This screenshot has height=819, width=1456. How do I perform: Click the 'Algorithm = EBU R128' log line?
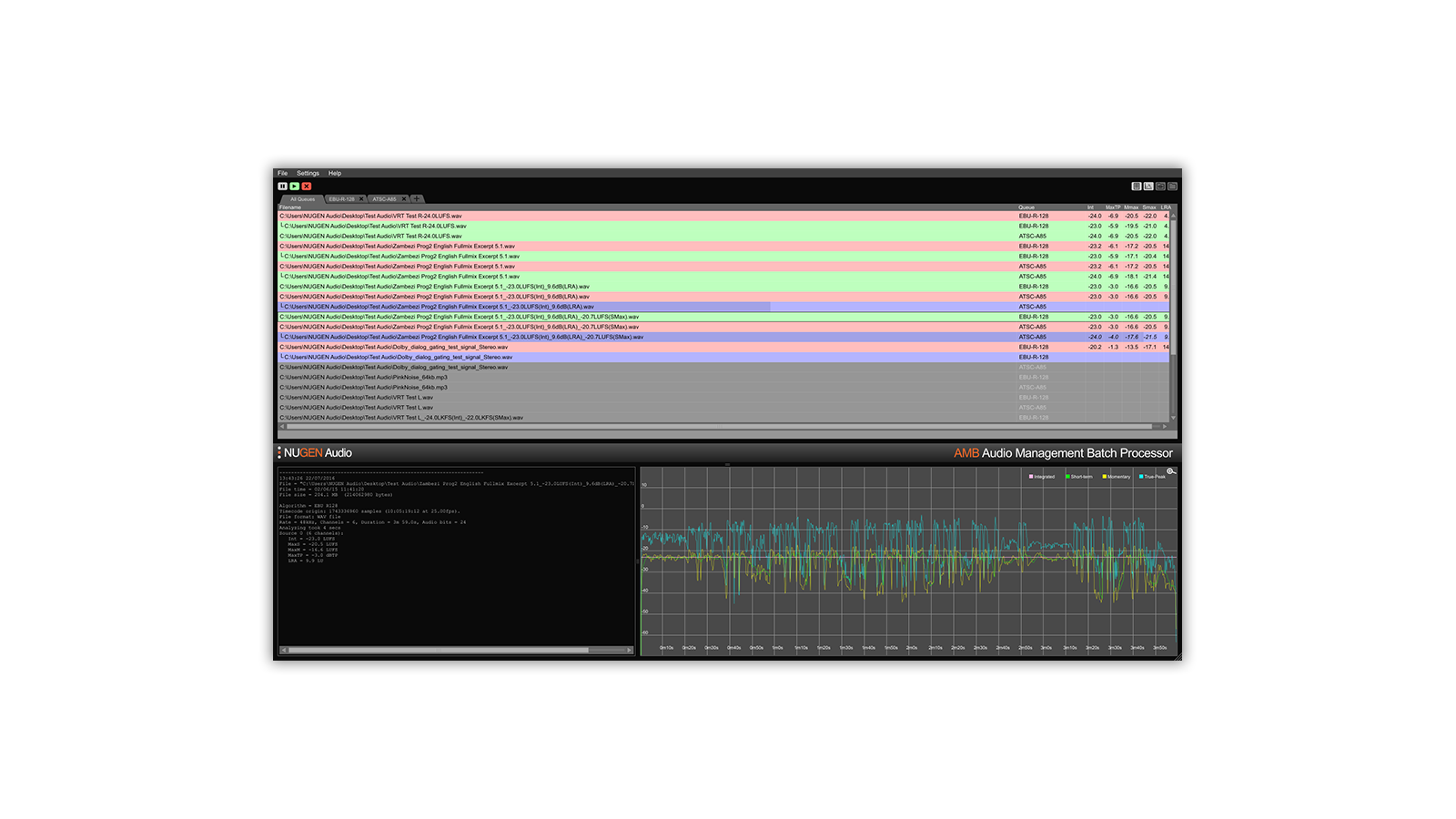click(308, 506)
